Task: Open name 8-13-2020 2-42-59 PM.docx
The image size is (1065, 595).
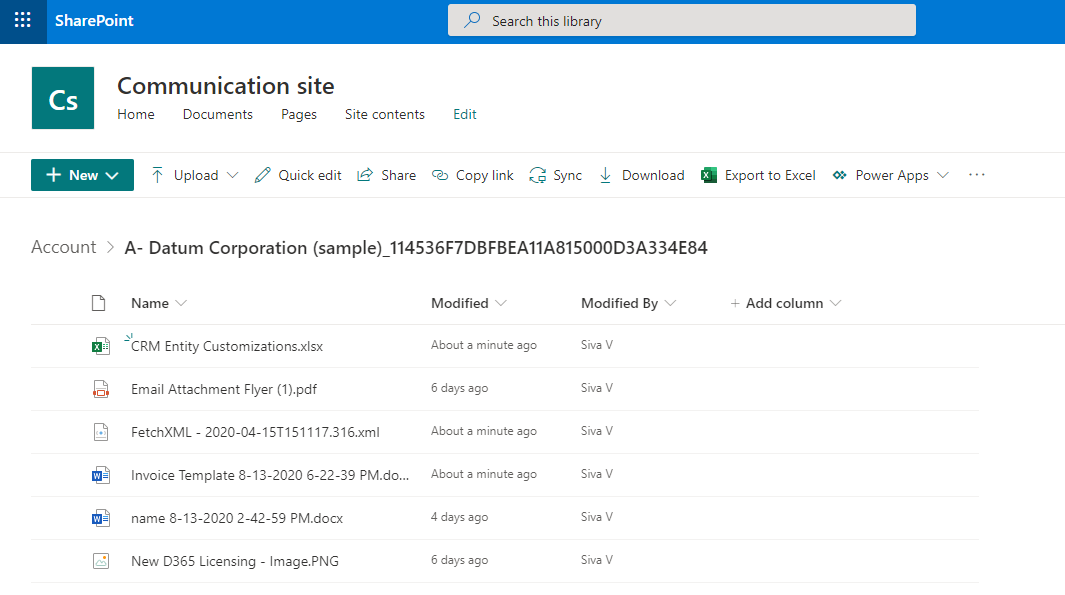Action: click(x=237, y=518)
